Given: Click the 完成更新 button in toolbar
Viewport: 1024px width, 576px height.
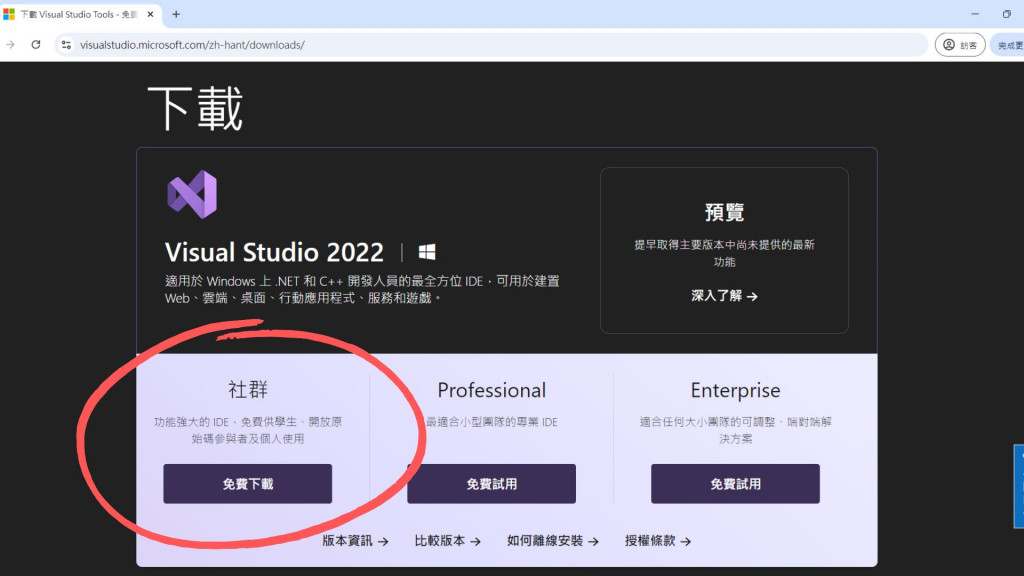Looking at the screenshot, I should tap(1009, 44).
